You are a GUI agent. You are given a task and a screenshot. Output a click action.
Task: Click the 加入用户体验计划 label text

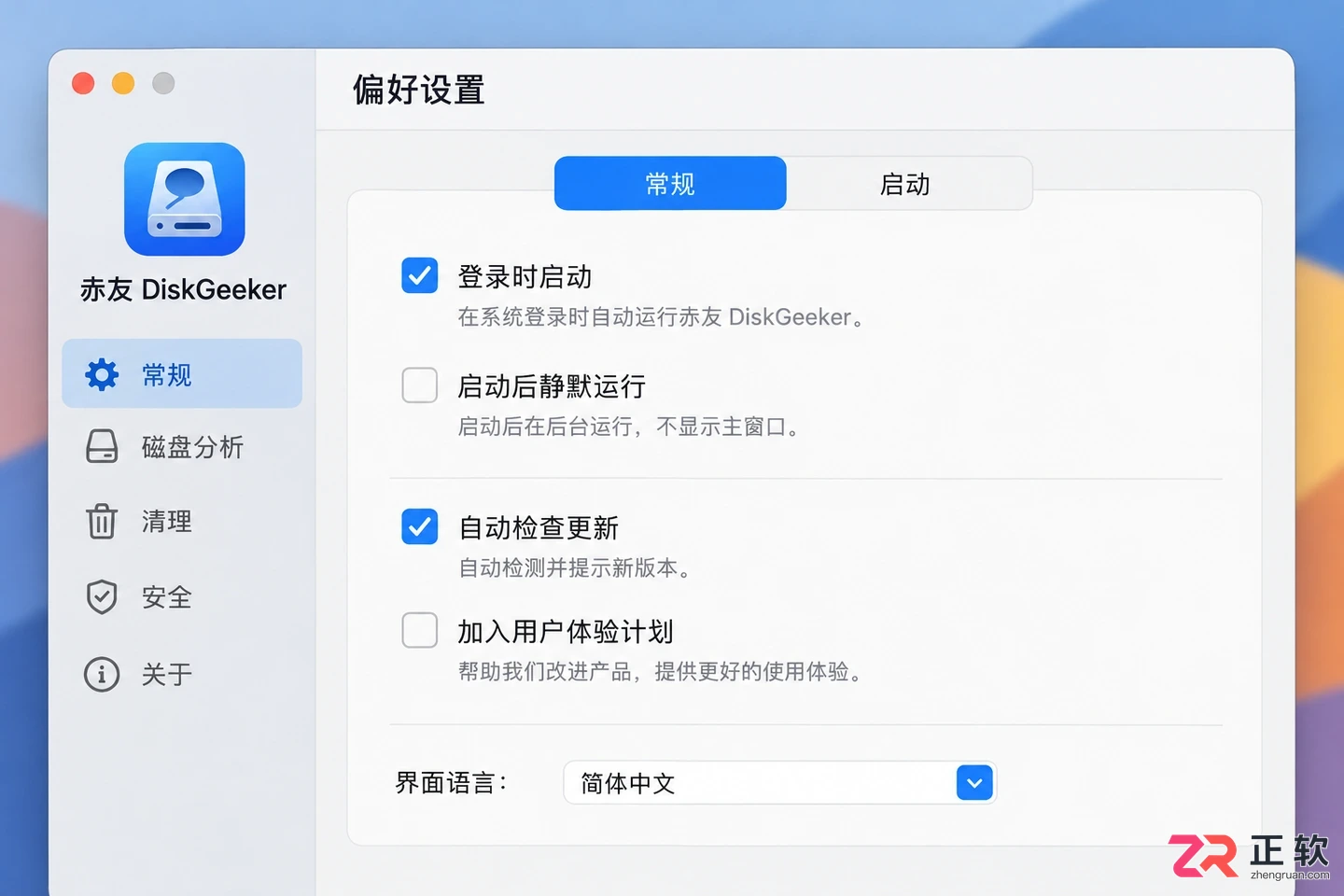point(566,632)
